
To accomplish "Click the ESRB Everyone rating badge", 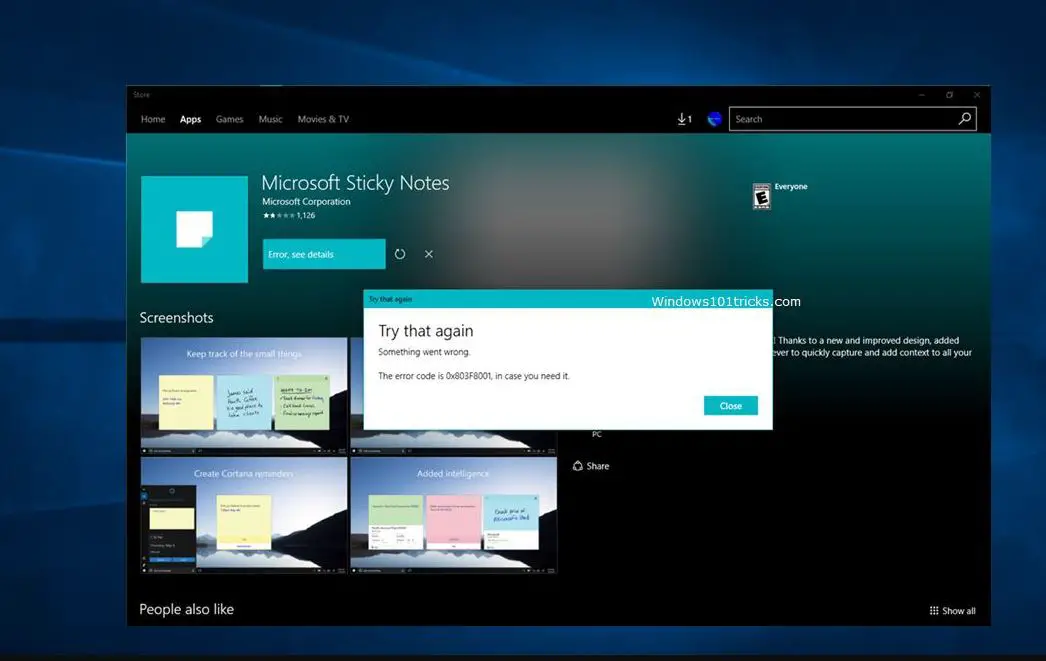I will (x=761, y=196).
